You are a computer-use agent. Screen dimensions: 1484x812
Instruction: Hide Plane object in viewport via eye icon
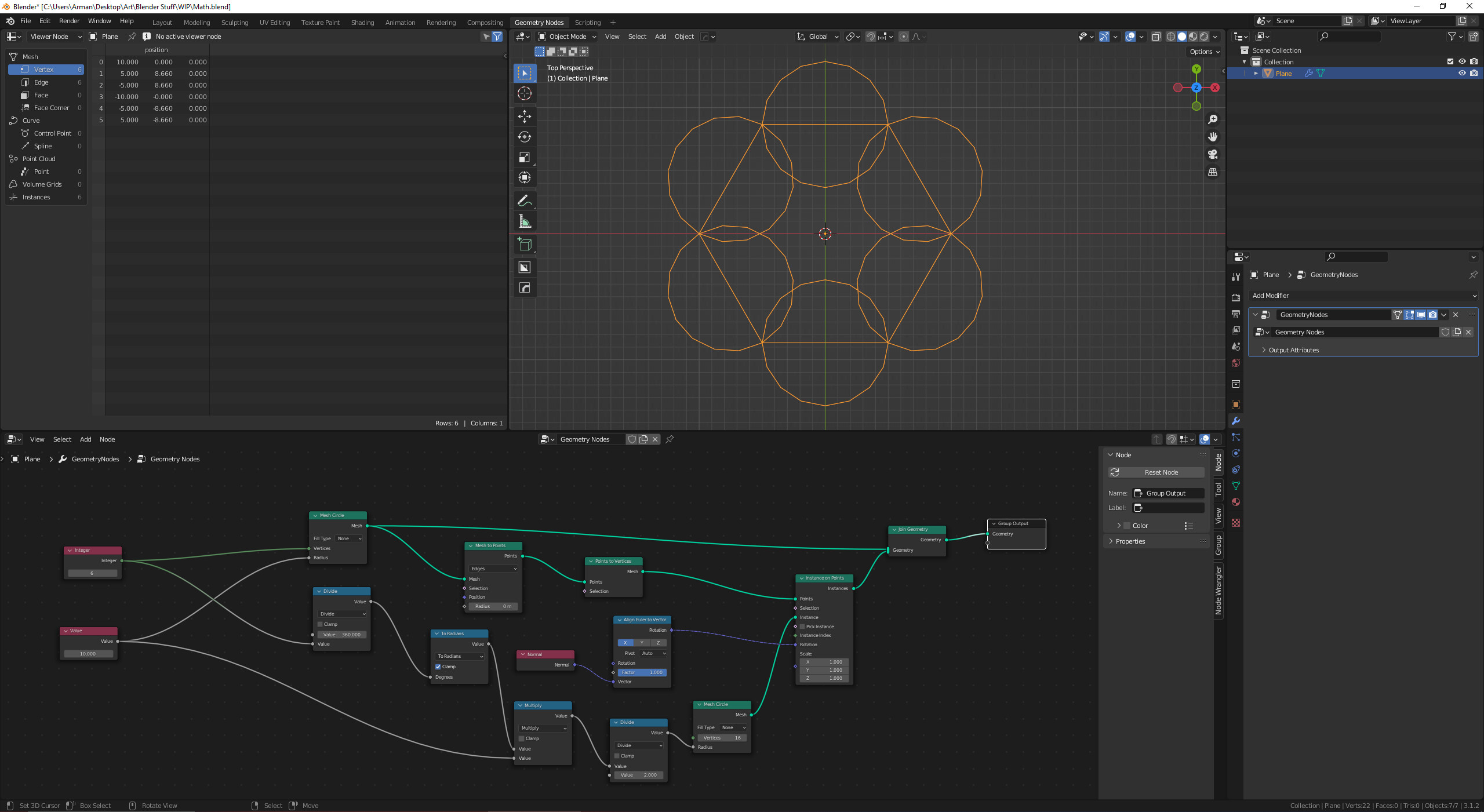click(x=1462, y=73)
